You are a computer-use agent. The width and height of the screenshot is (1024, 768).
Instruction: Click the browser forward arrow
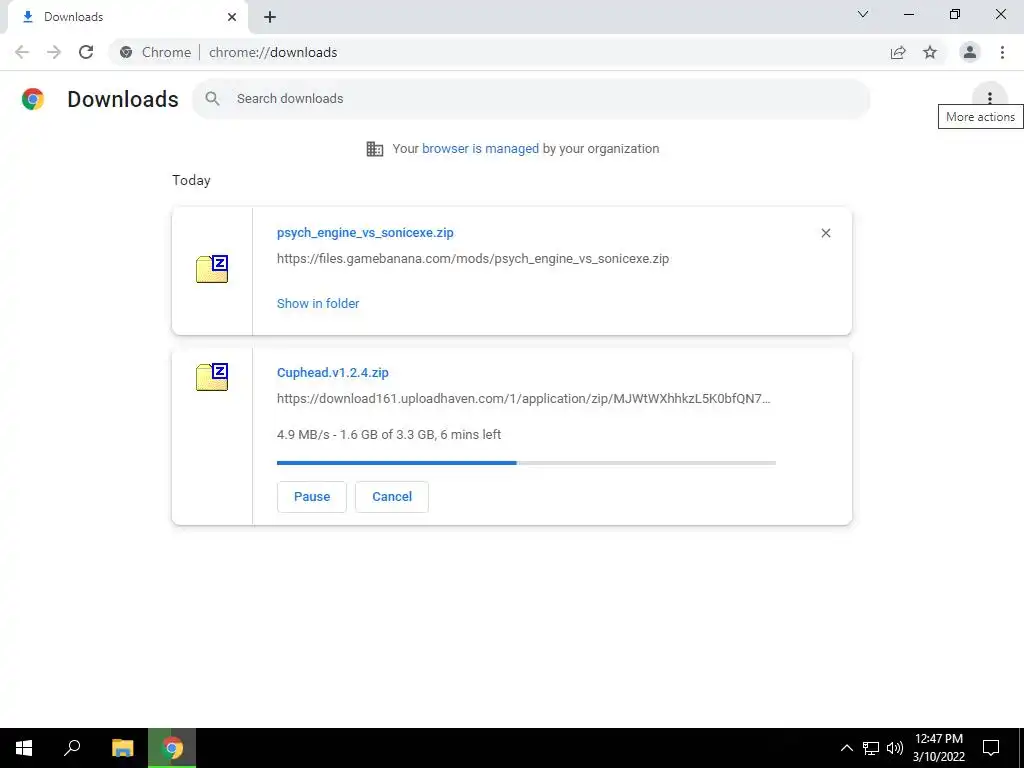(x=54, y=52)
